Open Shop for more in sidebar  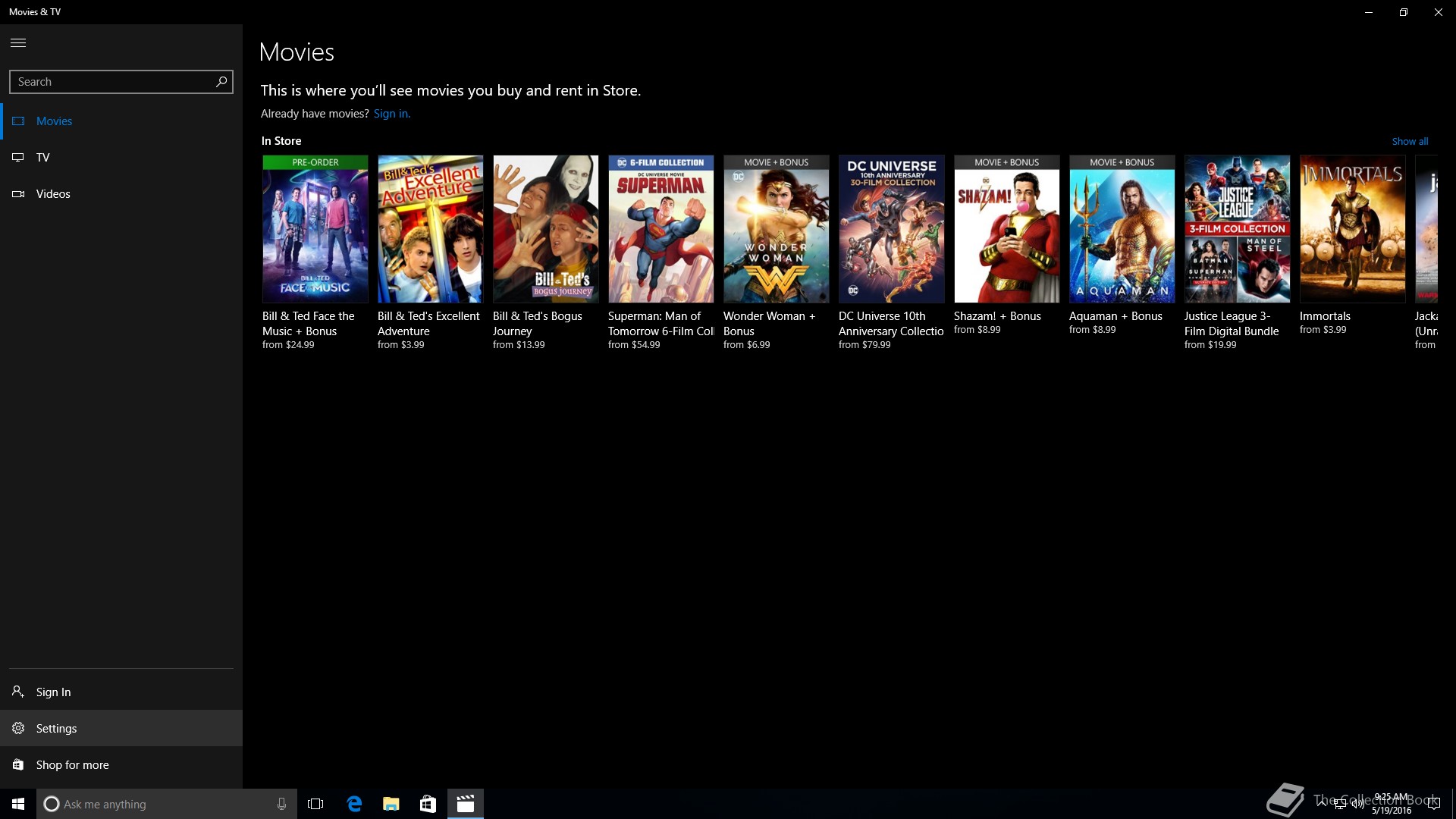click(x=121, y=764)
